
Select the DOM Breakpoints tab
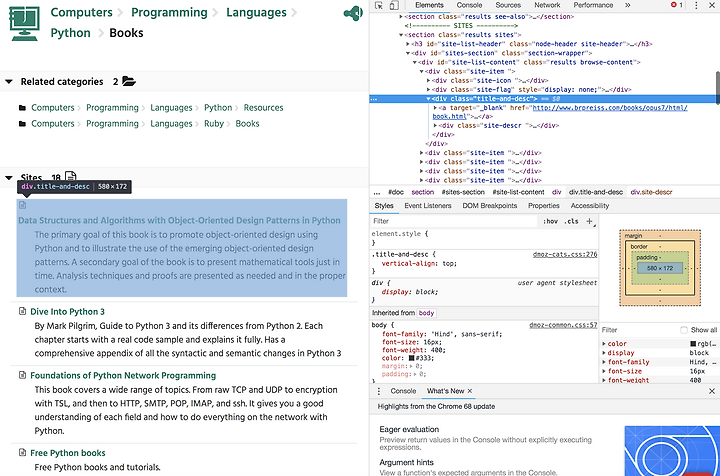pyautogui.click(x=489, y=206)
